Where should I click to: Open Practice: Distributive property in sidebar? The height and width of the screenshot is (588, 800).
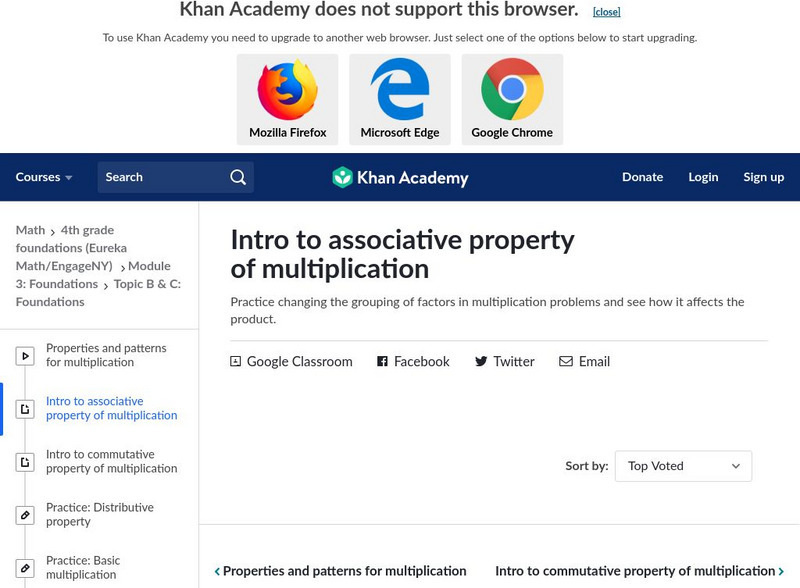click(x=100, y=514)
